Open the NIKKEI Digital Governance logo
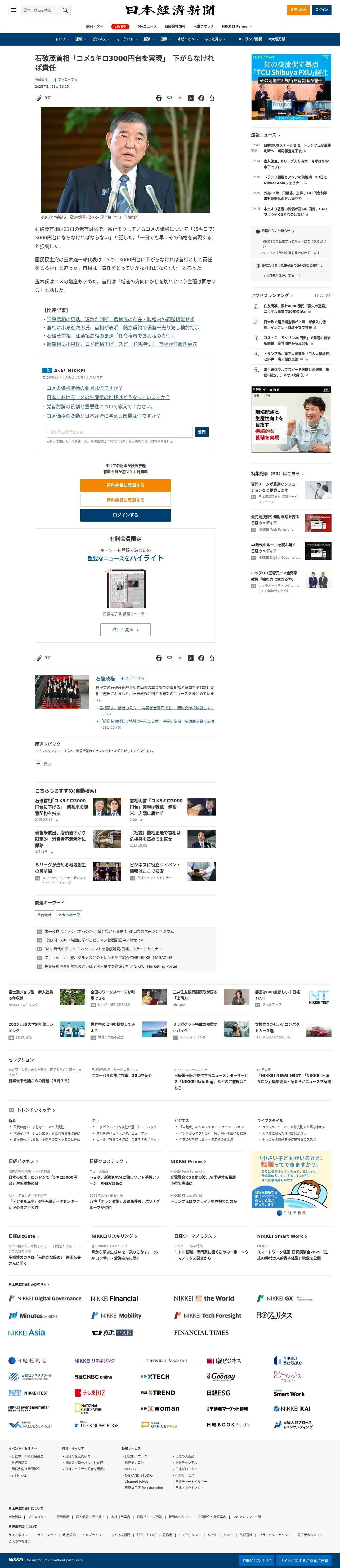The width and height of the screenshot is (340, 1568). pyautogui.click(x=45, y=1298)
